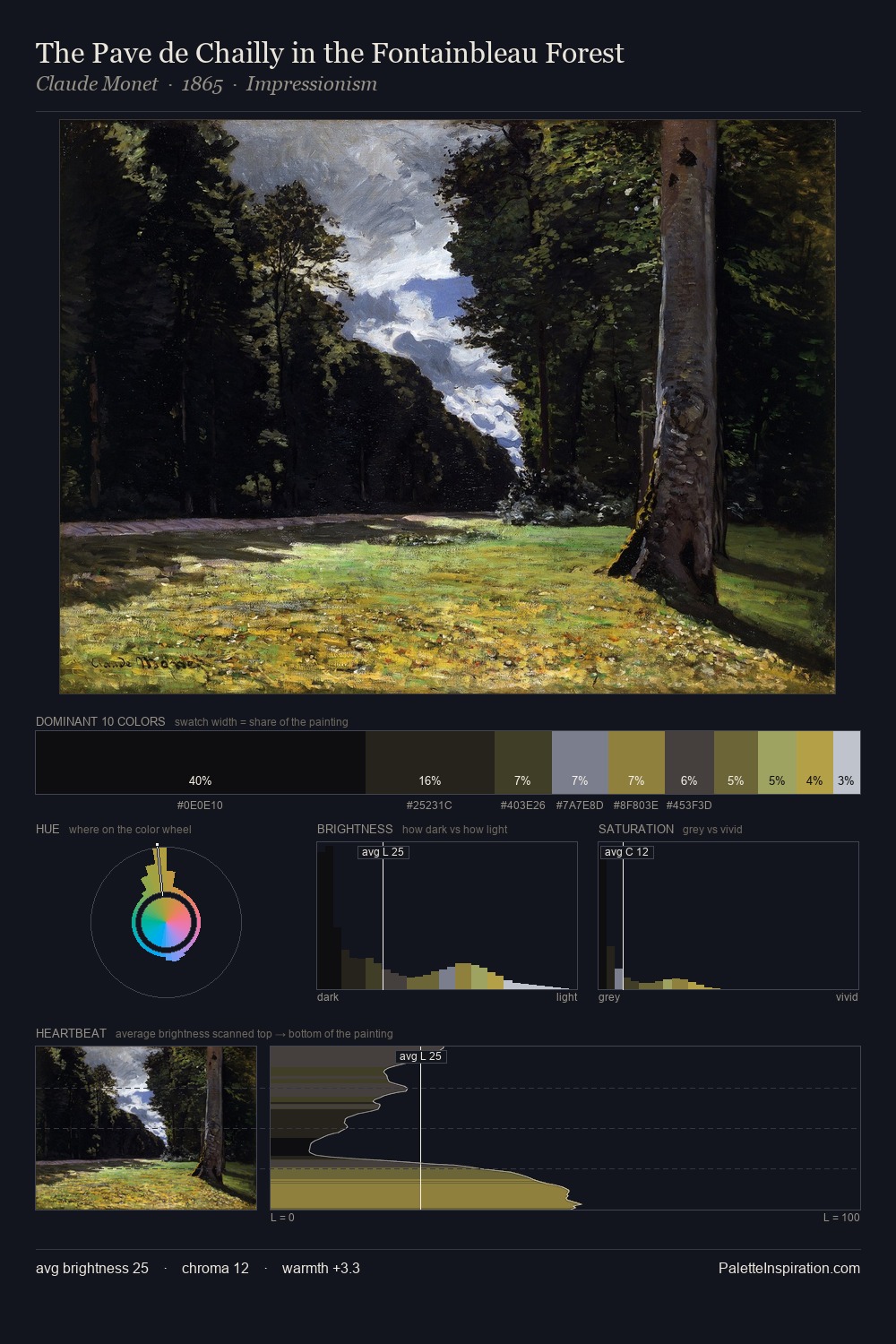Image resolution: width=896 pixels, height=1344 pixels.
Task: Click the heartbeat painting thumbnail
Action: (146, 1128)
